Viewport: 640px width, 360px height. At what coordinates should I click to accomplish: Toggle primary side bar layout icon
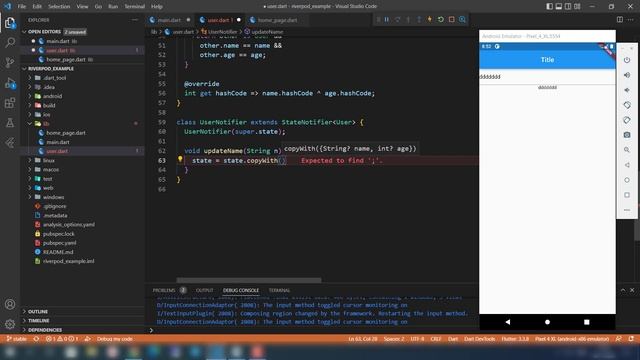(549, 6)
